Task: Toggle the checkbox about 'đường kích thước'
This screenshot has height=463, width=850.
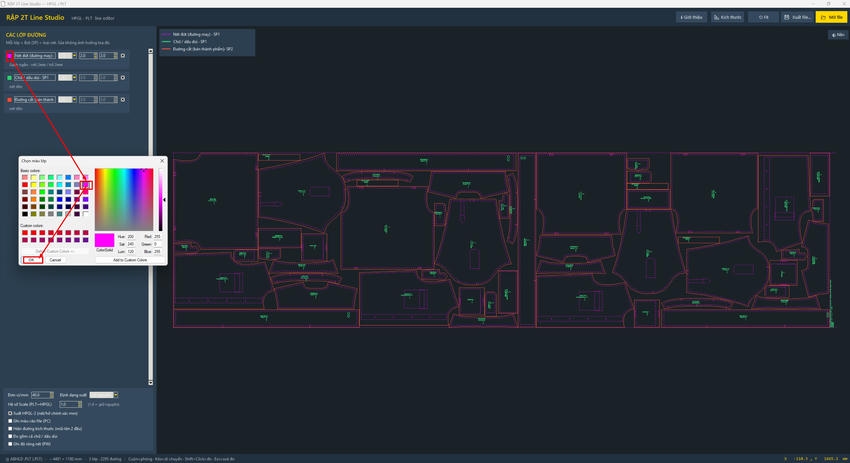Action: point(10,429)
